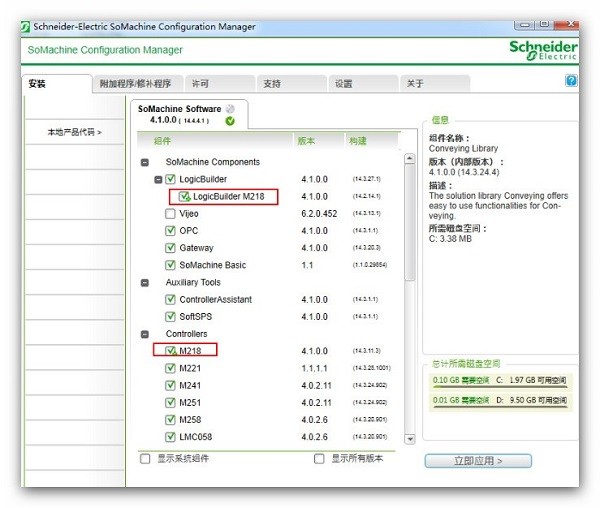Uncheck the Gateway component
This screenshot has width=600, height=508.
pos(170,248)
